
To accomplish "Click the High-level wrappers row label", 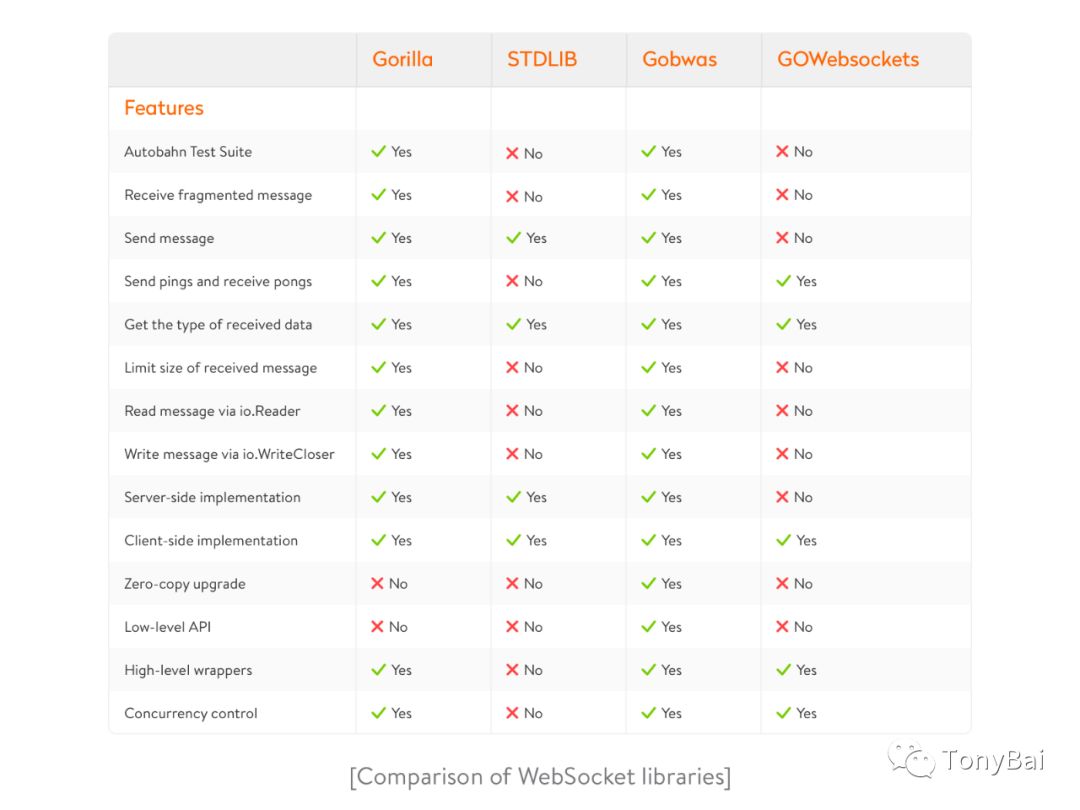I will (x=188, y=670).
